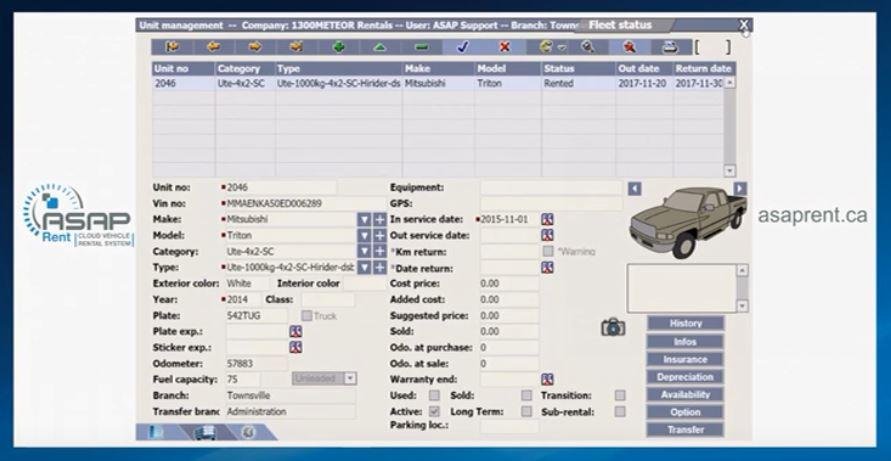Toggle the Truck checkbox
This screenshot has width=891, height=461.
tap(306, 315)
